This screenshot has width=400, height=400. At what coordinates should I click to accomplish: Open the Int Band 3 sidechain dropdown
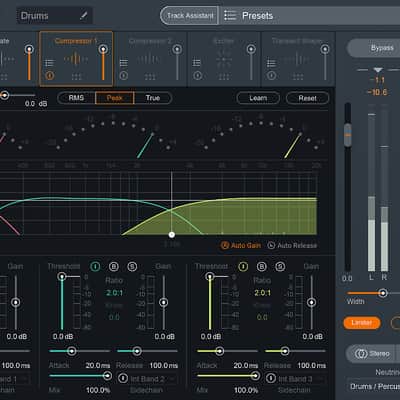[301, 379]
